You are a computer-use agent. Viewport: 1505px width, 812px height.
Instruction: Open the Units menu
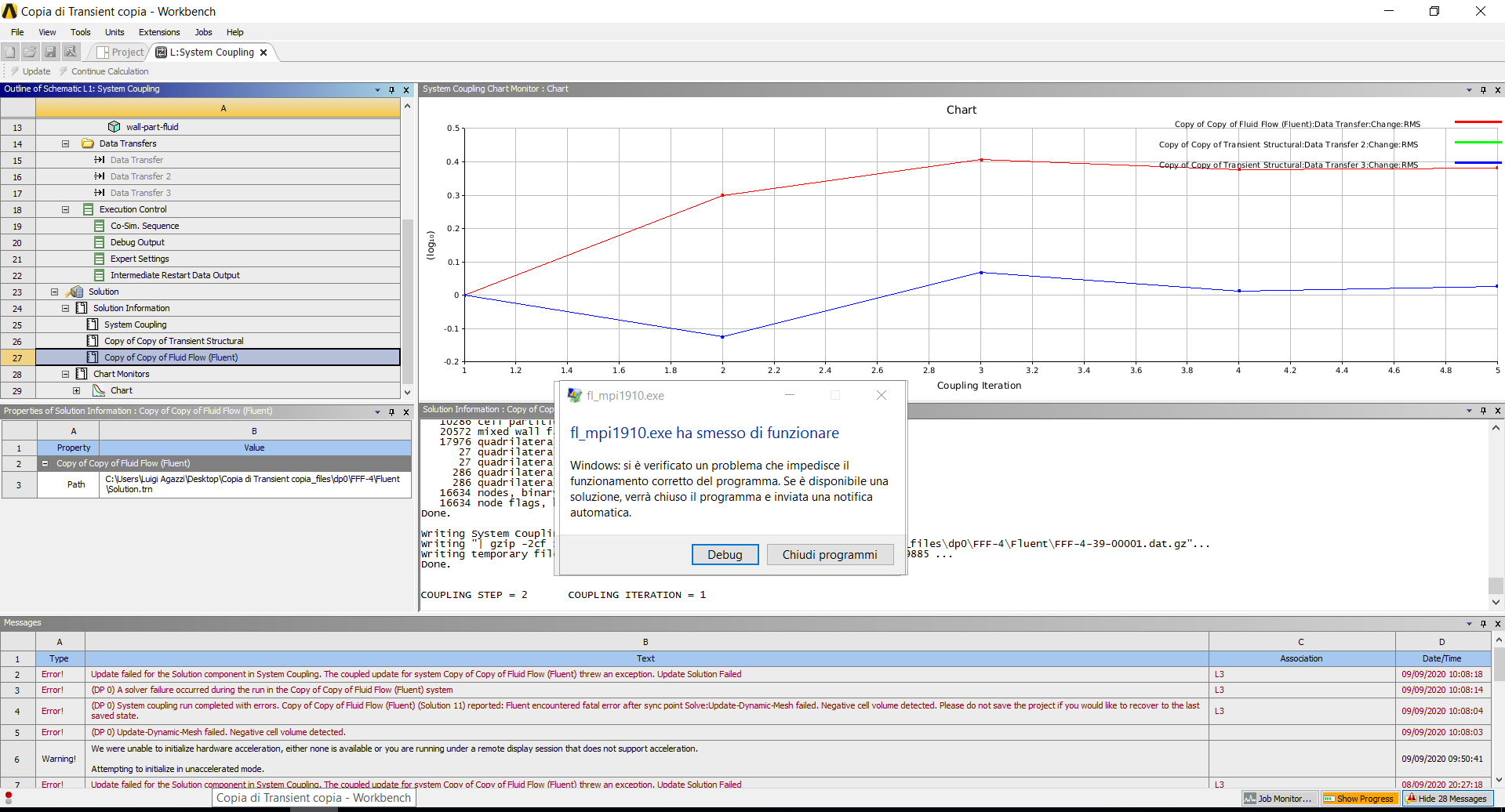(x=115, y=32)
